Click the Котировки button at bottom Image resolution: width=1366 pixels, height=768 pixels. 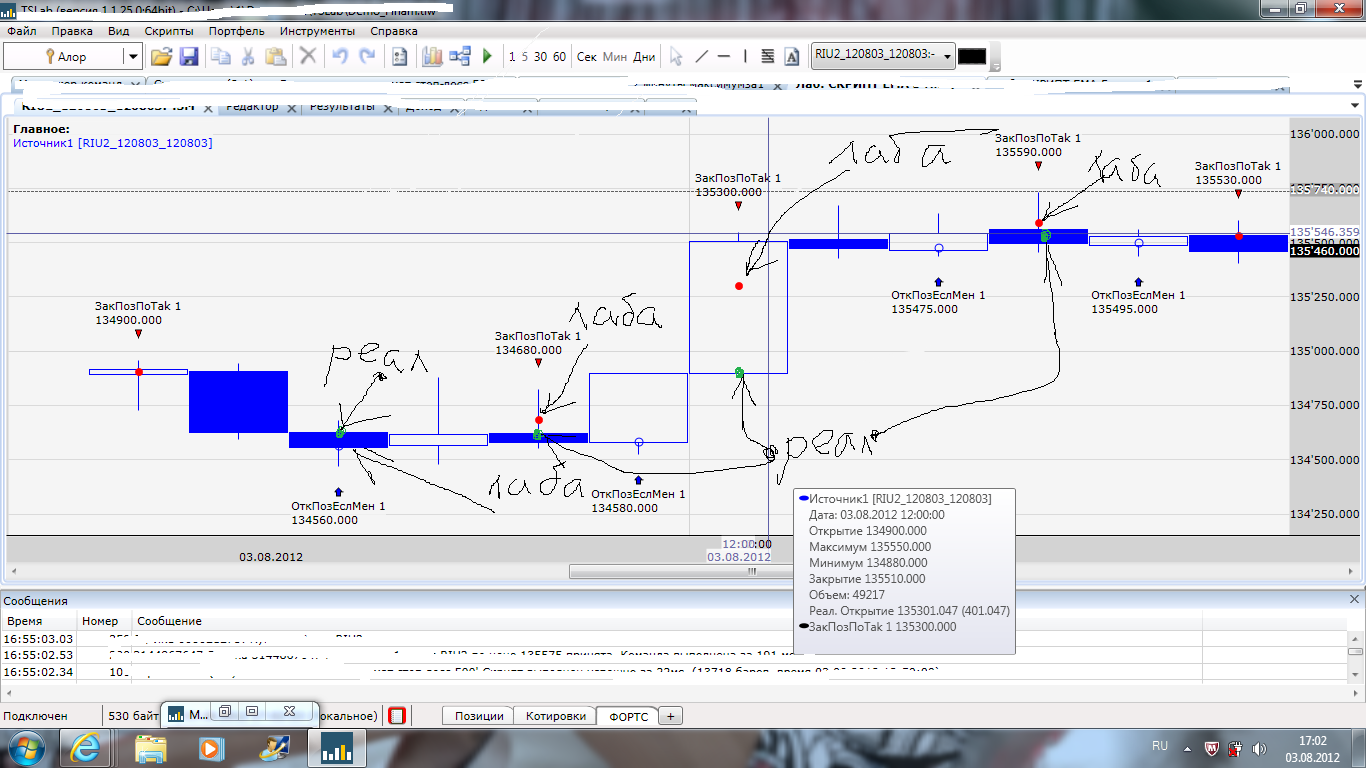tap(555, 715)
